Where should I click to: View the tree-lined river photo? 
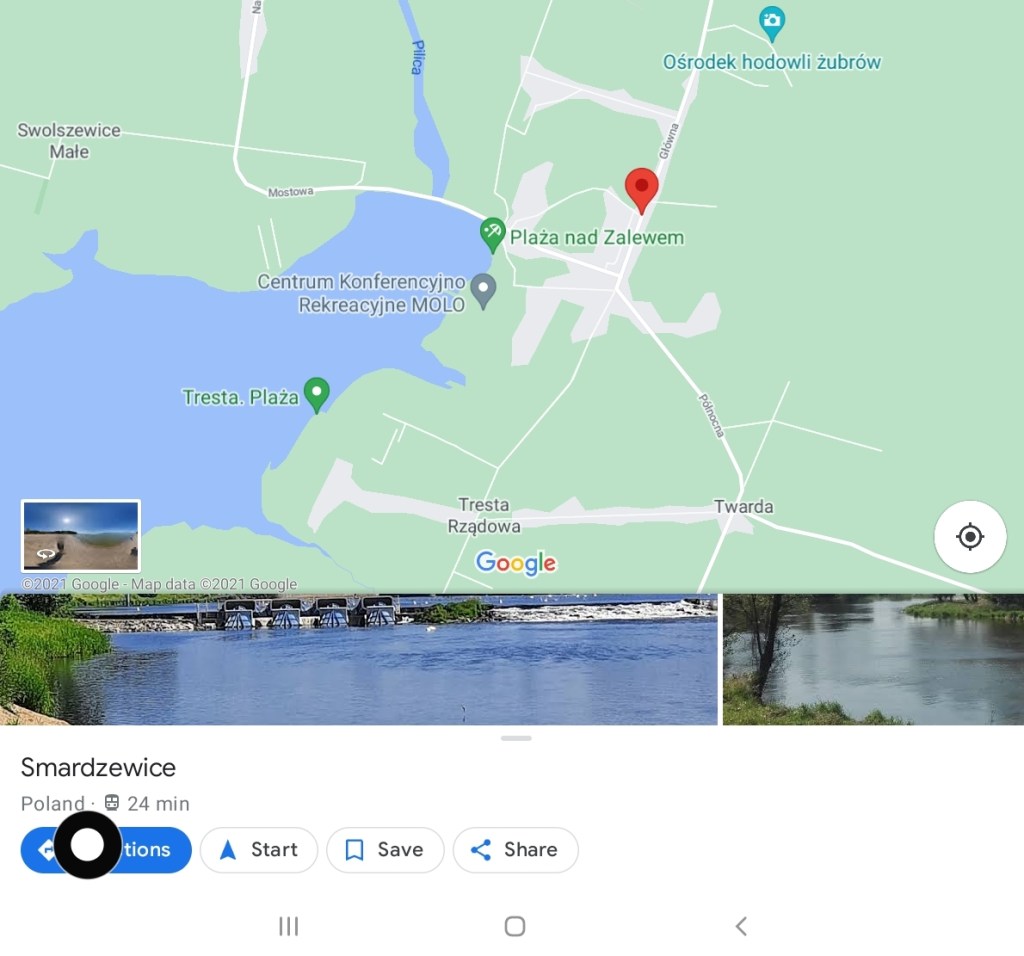click(873, 660)
